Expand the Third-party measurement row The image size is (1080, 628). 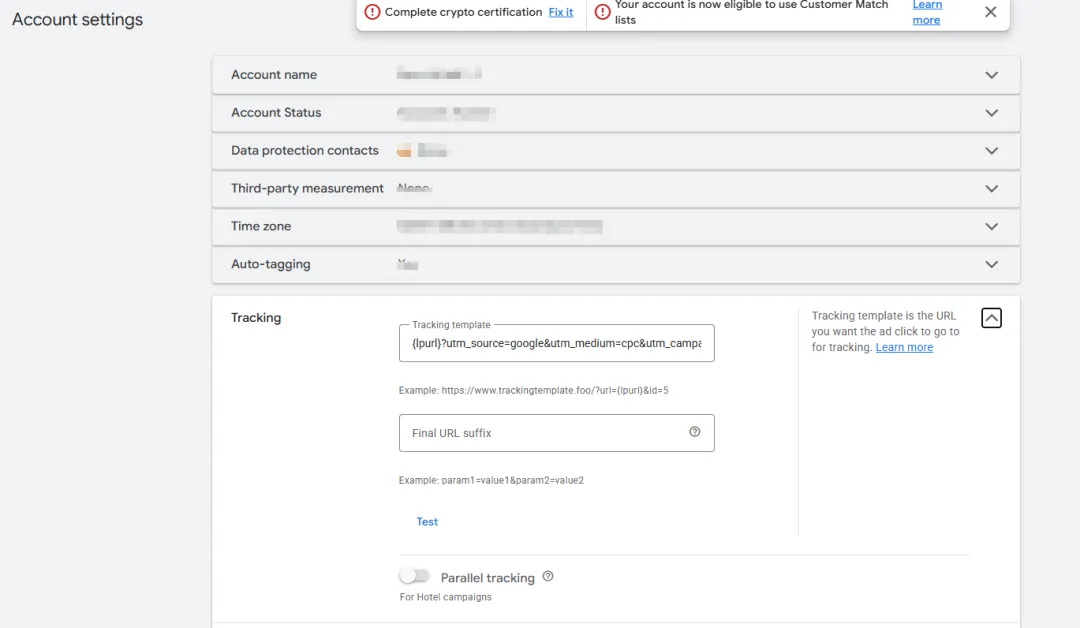click(x=991, y=189)
